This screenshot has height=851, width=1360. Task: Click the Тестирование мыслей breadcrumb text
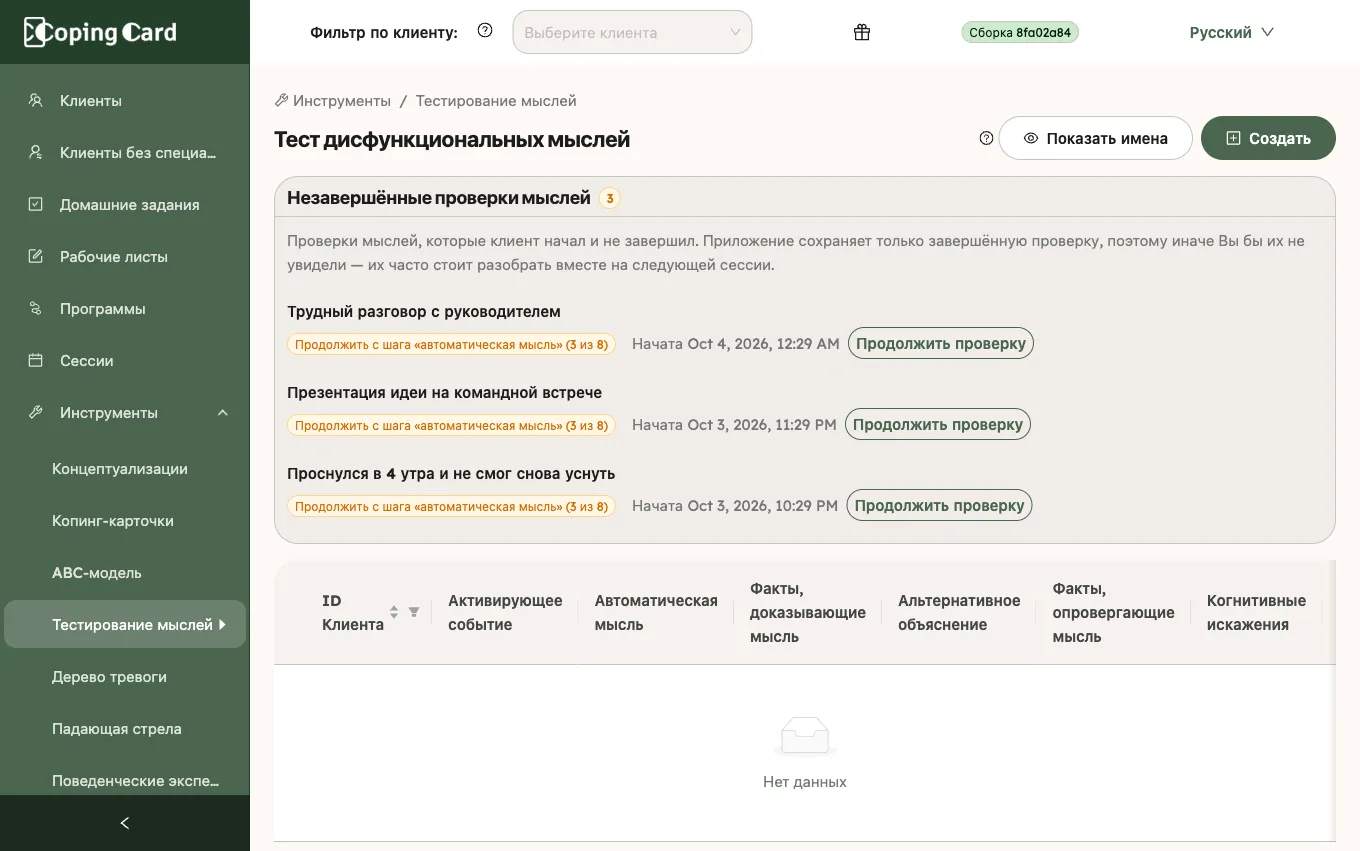pos(496,100)
